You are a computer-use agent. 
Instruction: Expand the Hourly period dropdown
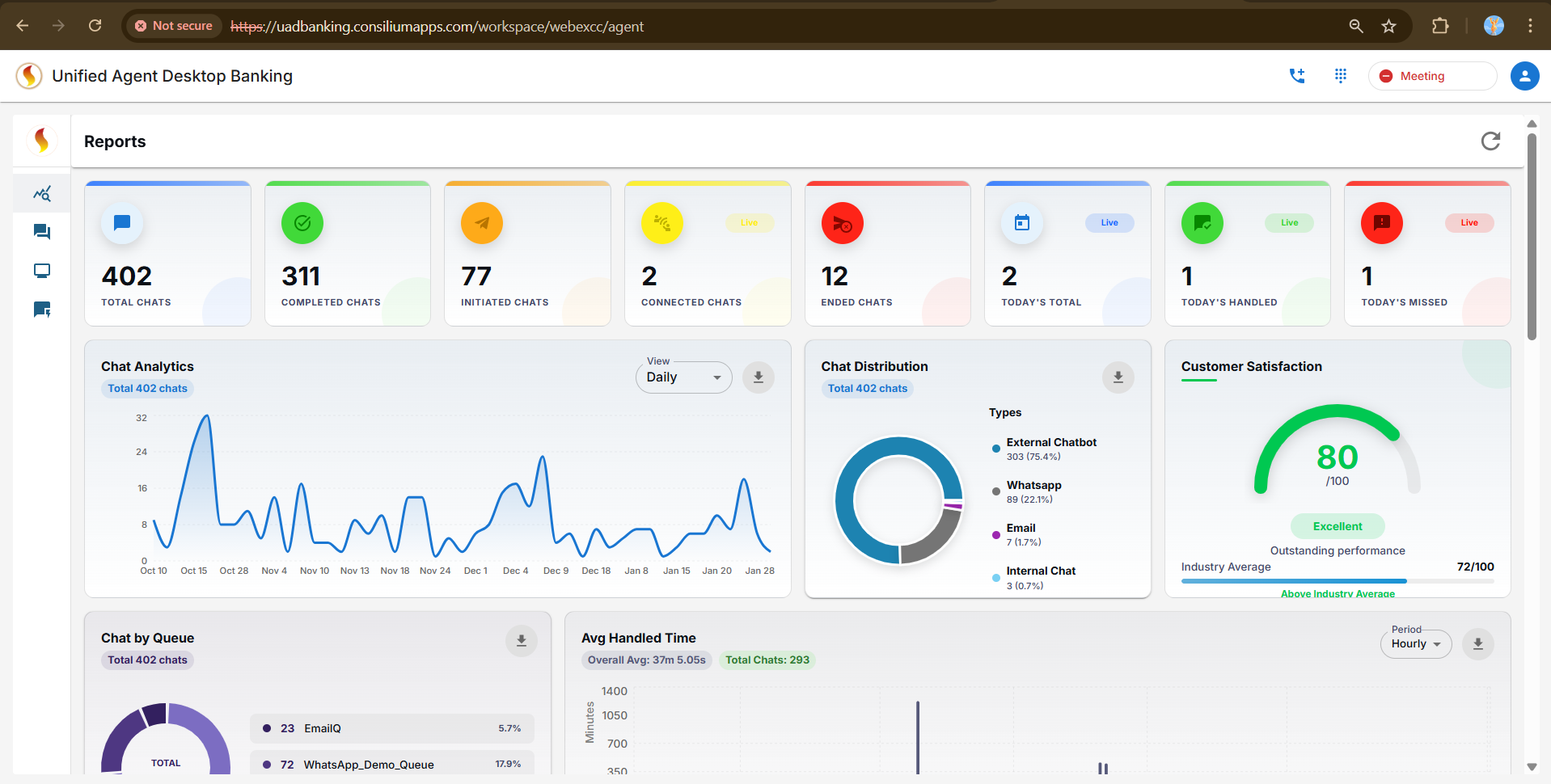(x=1415, y=644)
